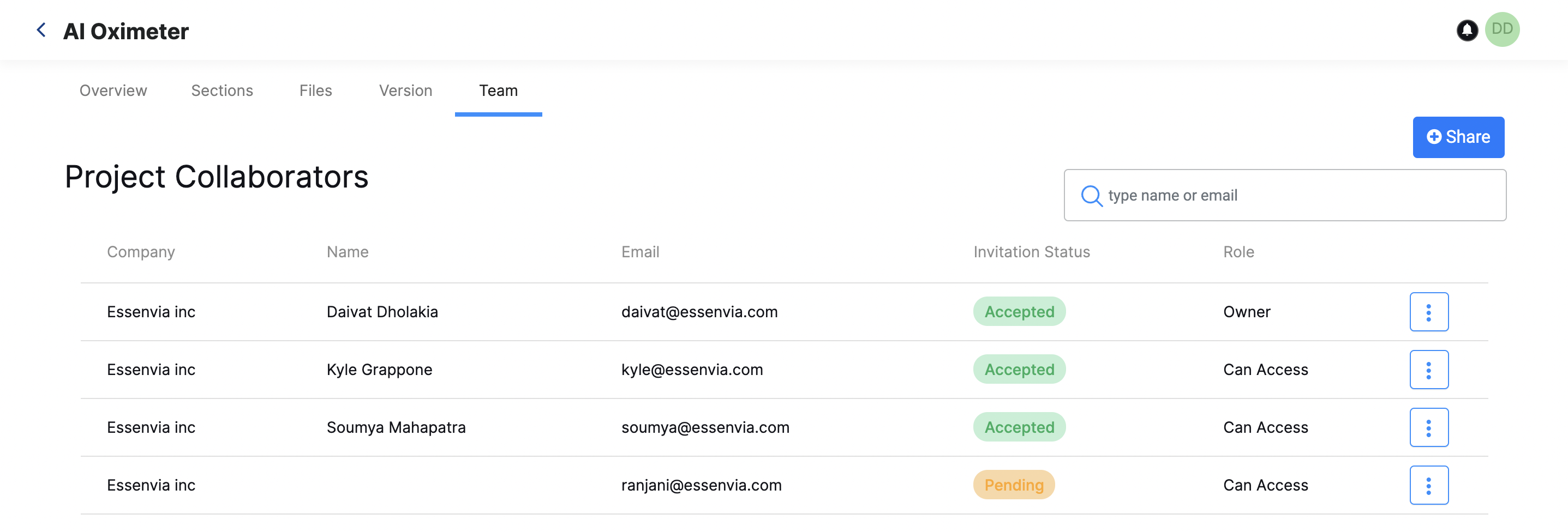Click Essenvia inc in Kyle Grappone's row
1568x532 pixels.
pos(151,370)
